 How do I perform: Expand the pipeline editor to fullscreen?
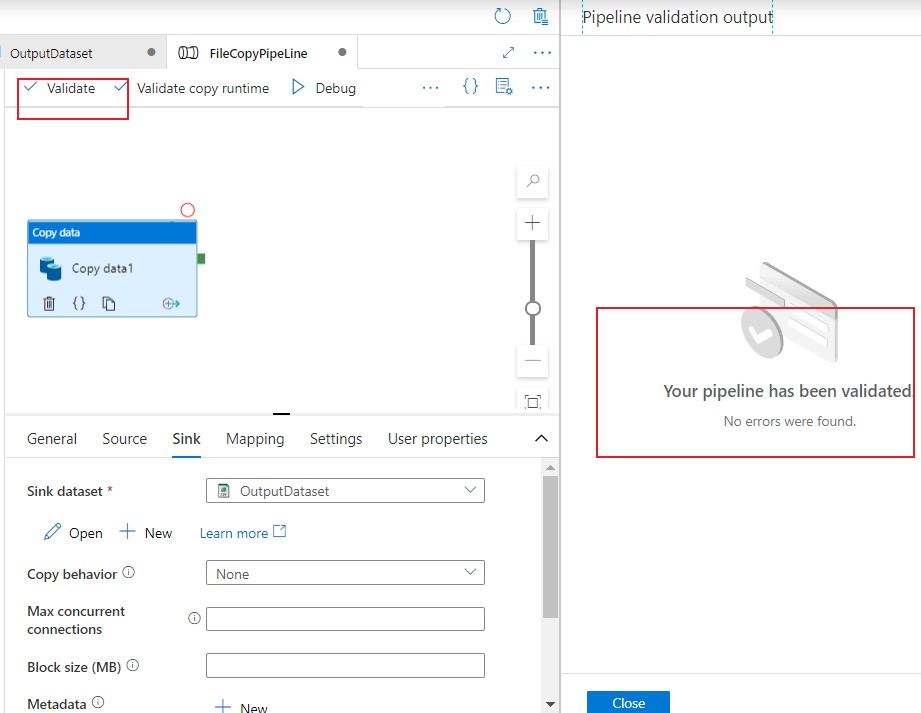click(x=509, y=53)
